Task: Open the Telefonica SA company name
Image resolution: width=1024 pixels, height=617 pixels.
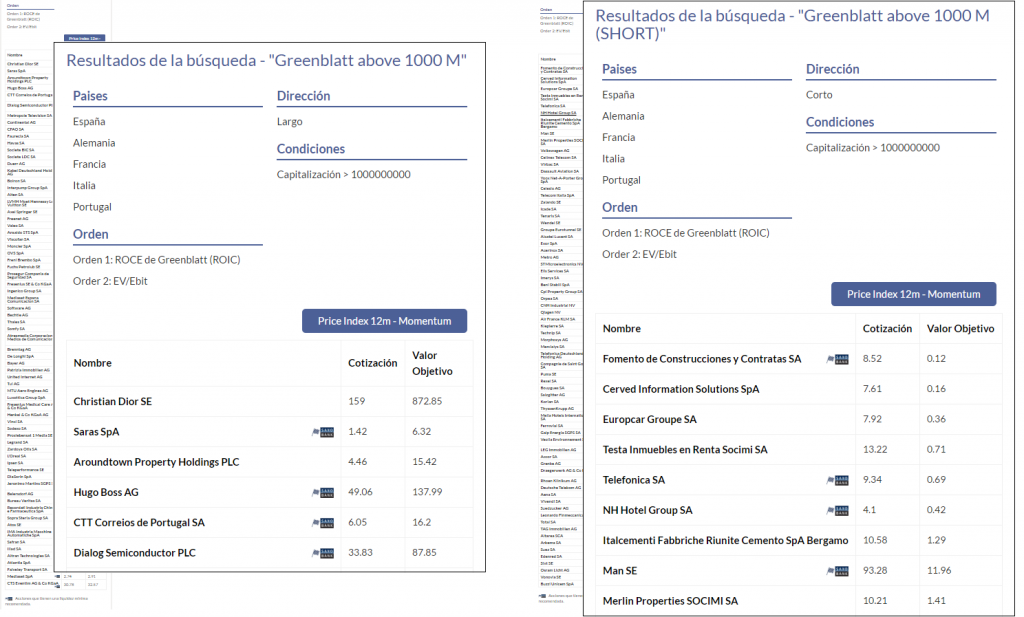Action: [633, 480]
